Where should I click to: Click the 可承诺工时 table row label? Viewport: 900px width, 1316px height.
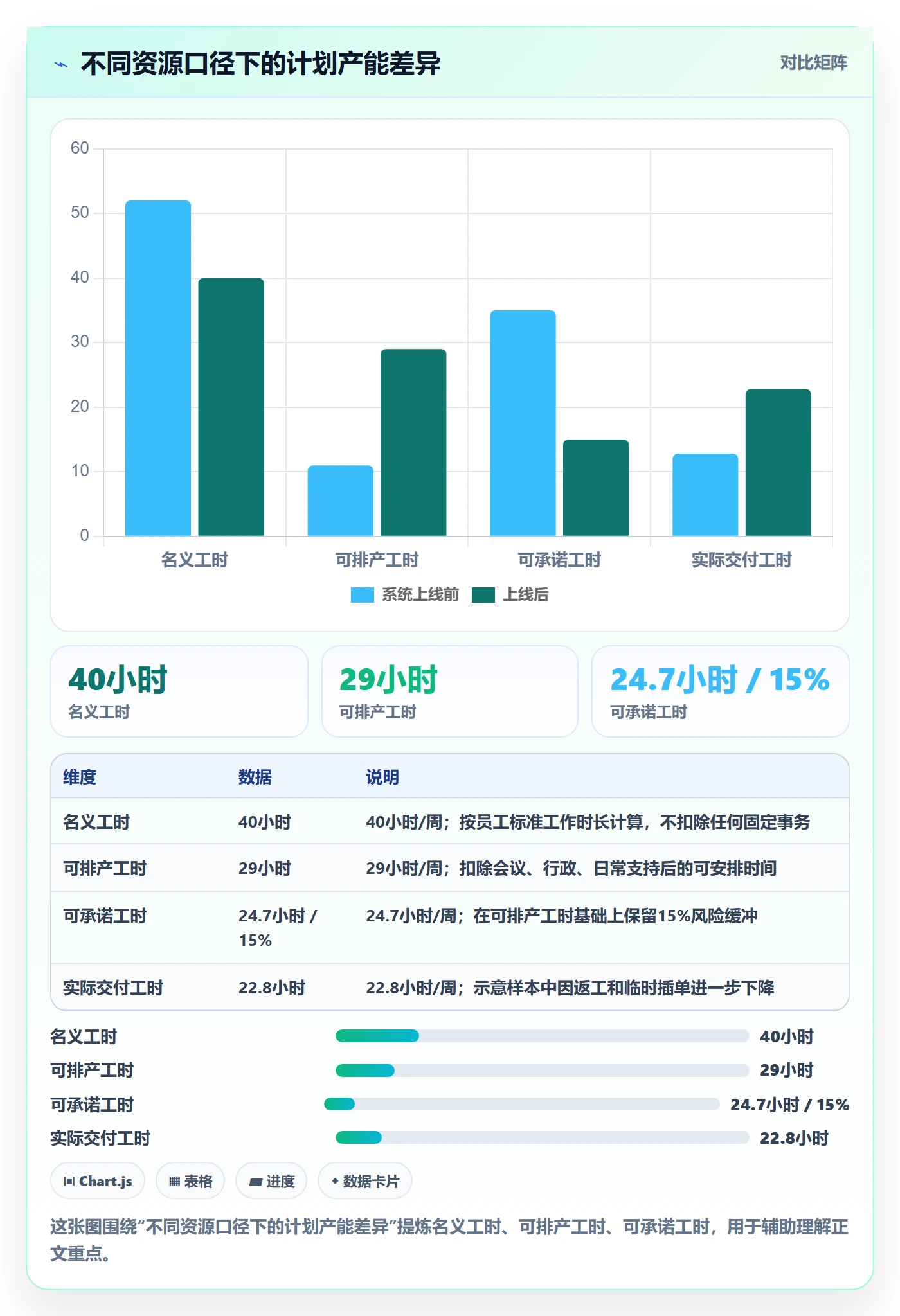[x=105, y=916]
